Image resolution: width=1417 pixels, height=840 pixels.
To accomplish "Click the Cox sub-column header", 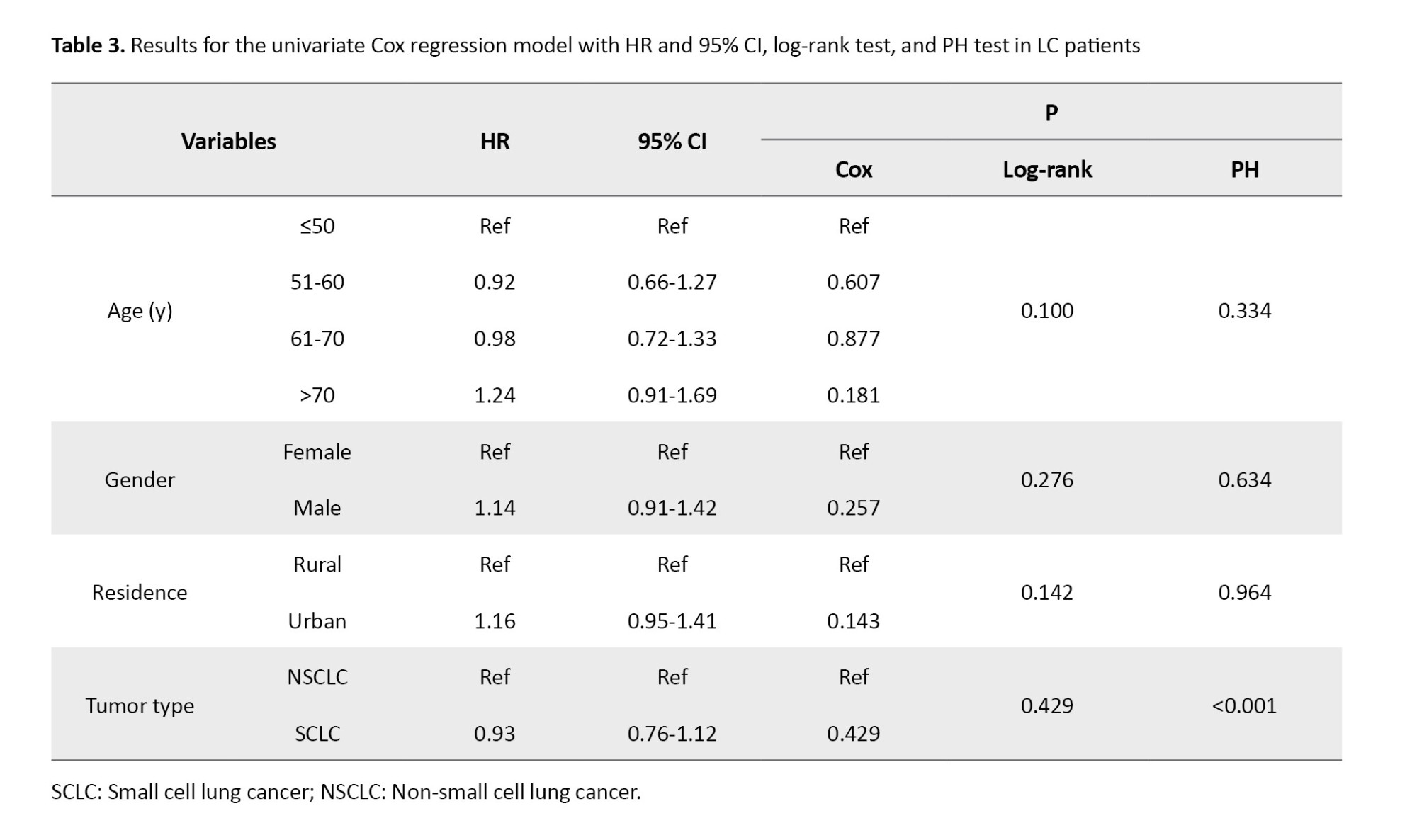I will [853, 170].
